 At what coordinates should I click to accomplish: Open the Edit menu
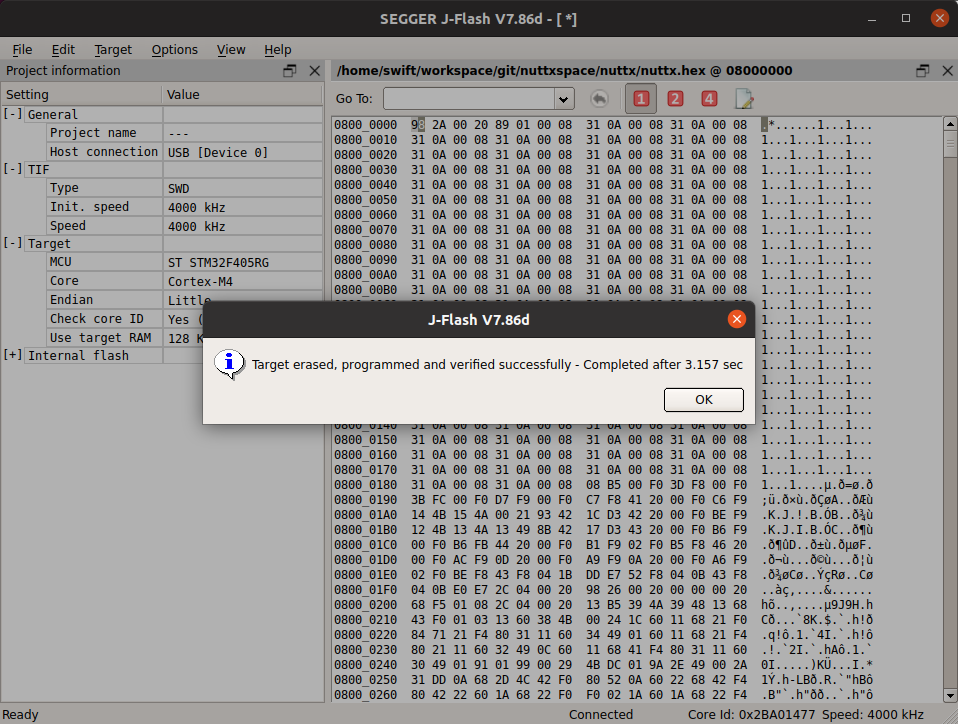[x=63, y=49]
